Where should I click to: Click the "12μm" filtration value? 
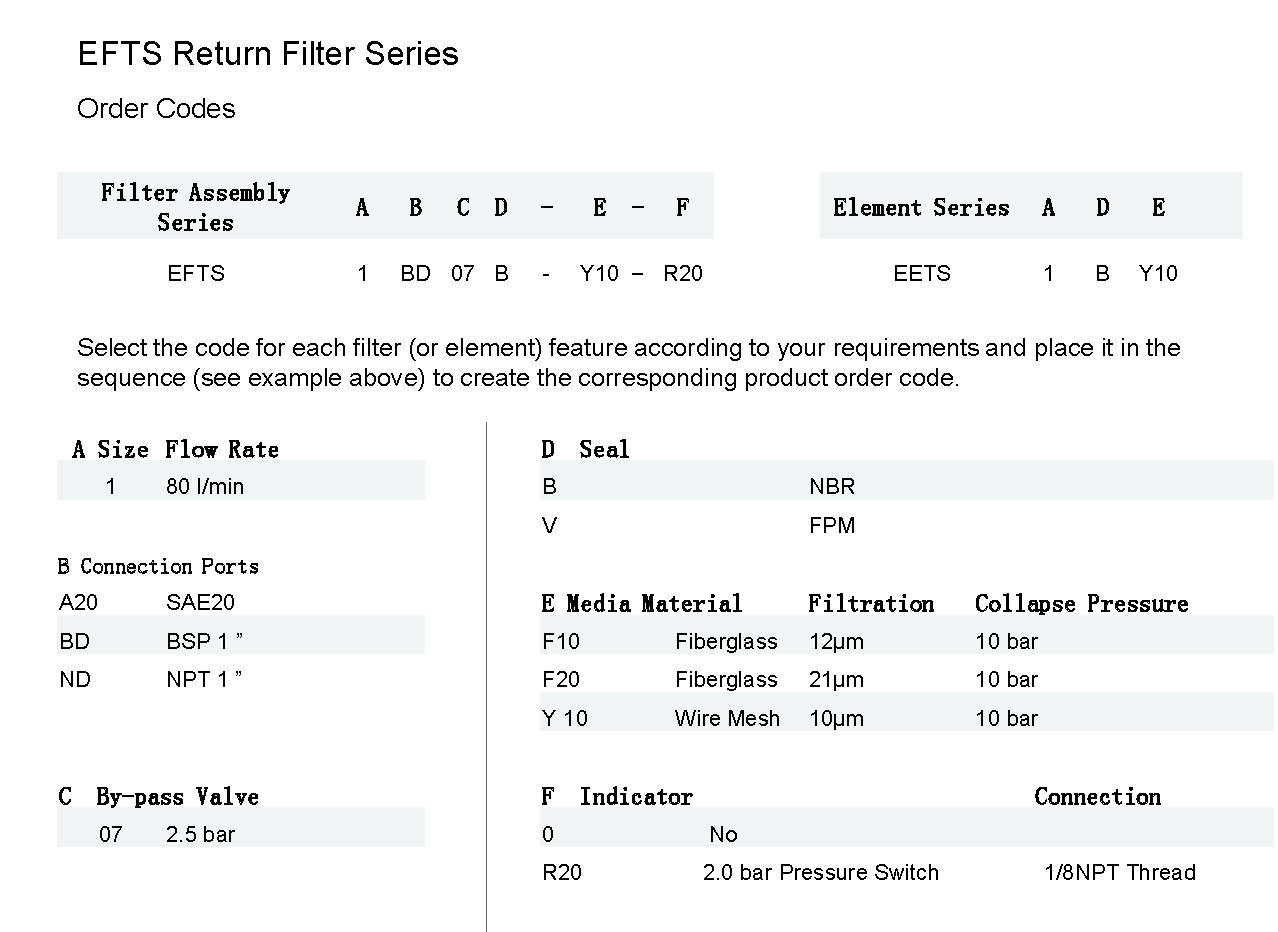(x=836, y=642)
